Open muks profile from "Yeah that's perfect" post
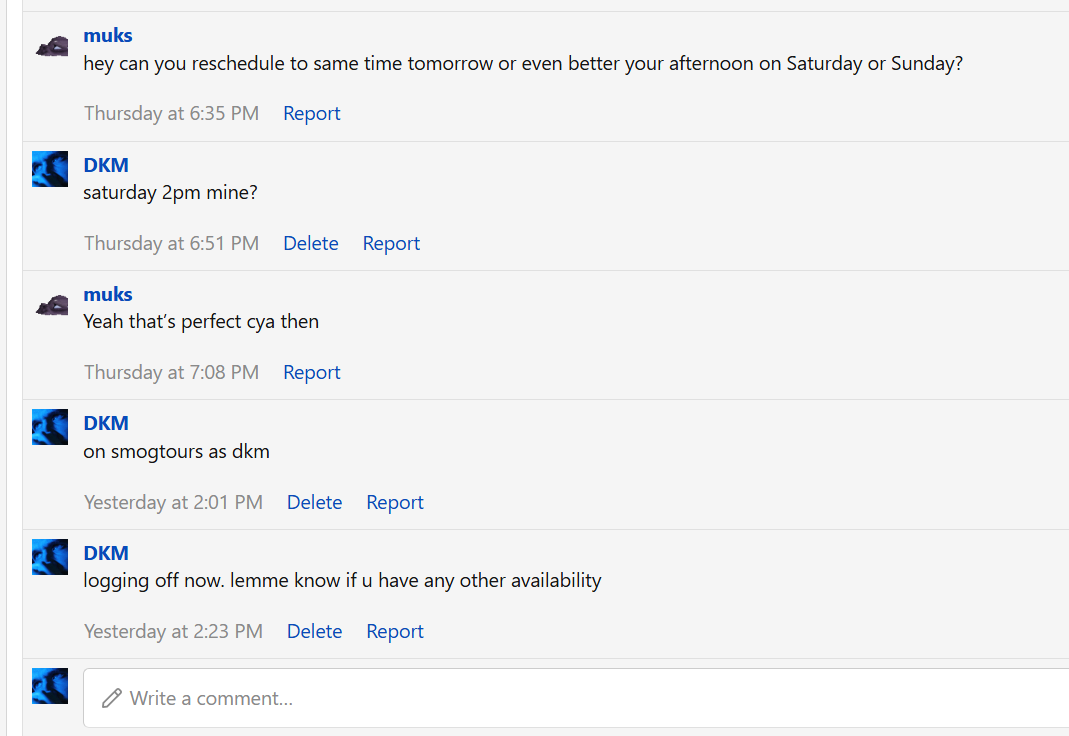 coord(108,294)
